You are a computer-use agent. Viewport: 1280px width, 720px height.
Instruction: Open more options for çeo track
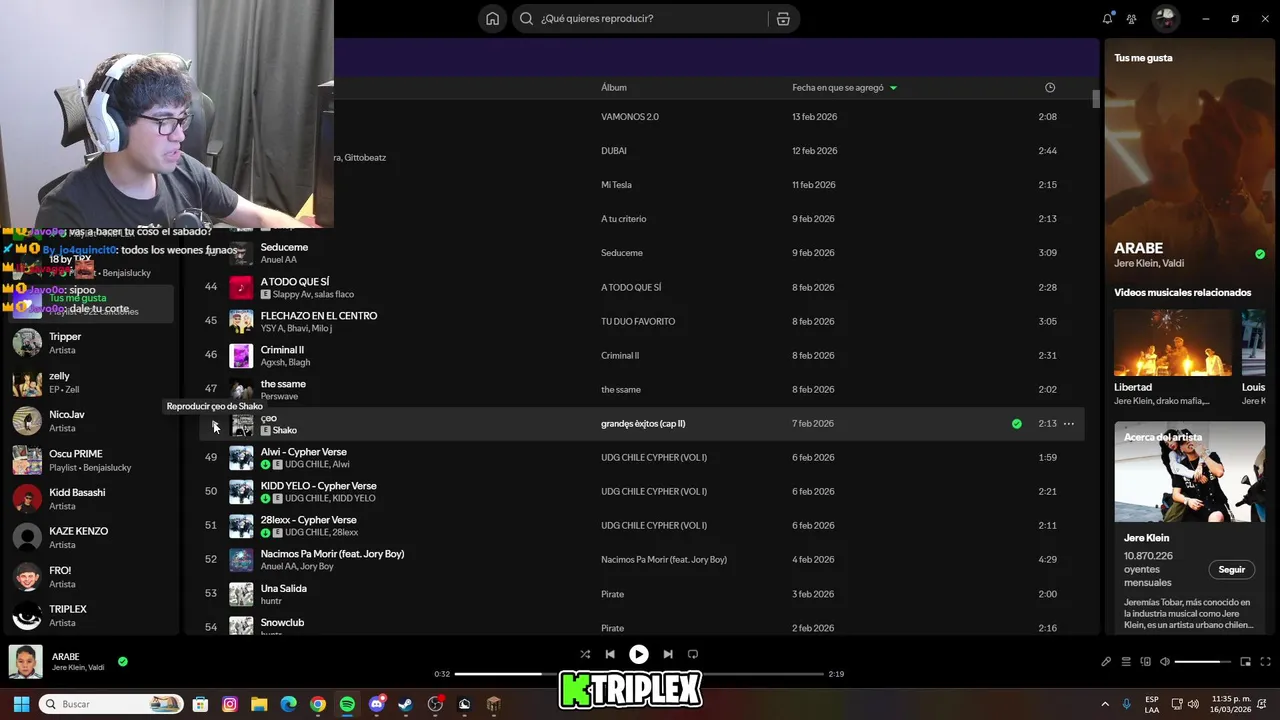point(1069,424)
